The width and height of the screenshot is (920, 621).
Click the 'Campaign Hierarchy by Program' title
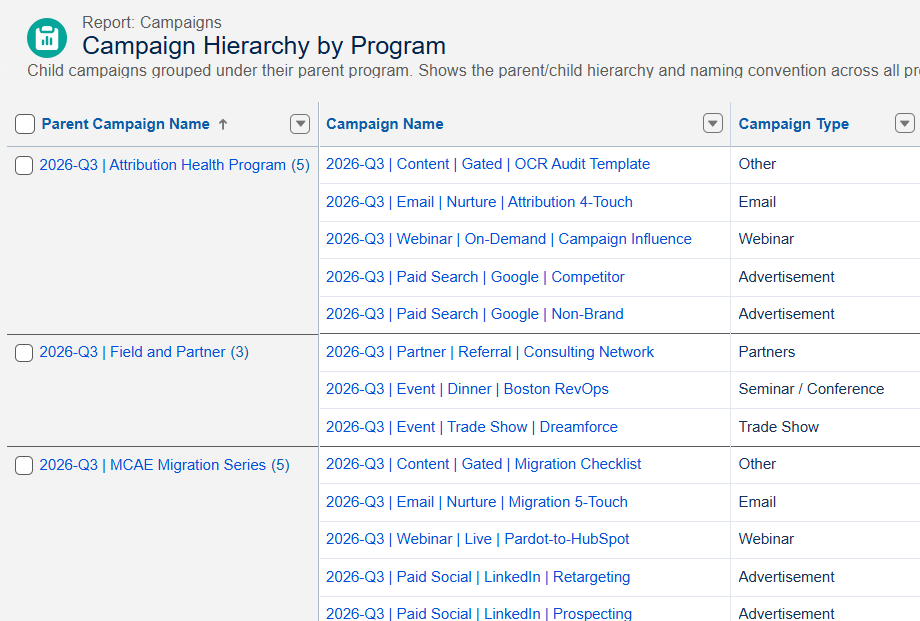[264, 46]
